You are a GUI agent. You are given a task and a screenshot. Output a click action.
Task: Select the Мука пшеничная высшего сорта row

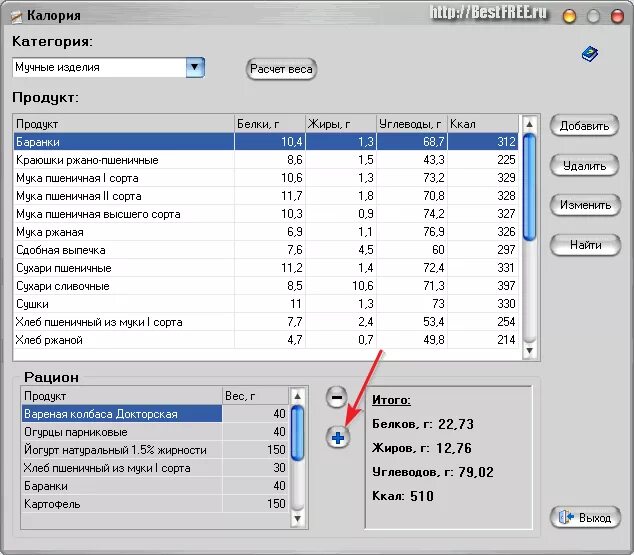tap(266, 213)
